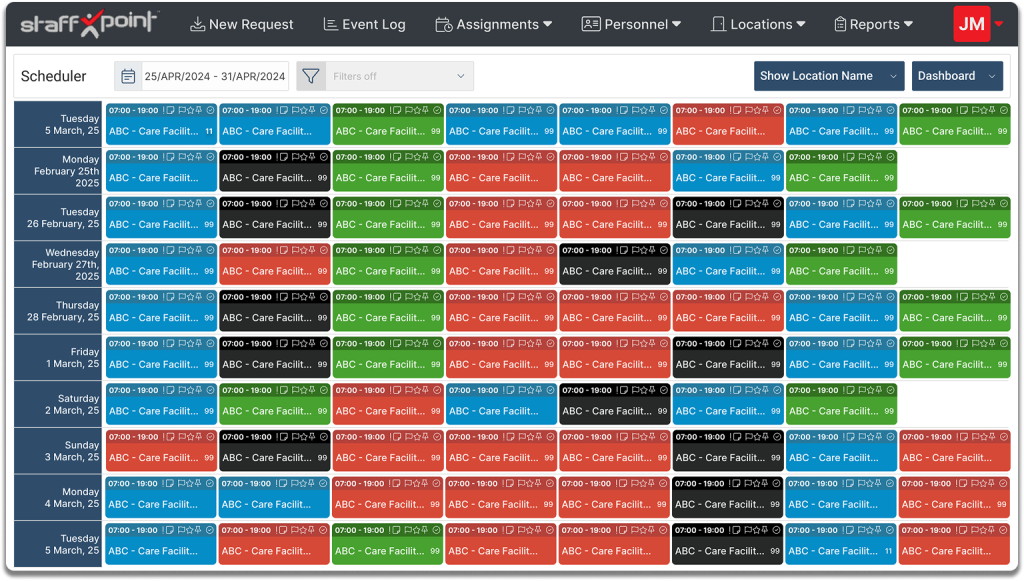This screenshot has height=581, width=1024.
Task: Click the funnel filter icon
Action: pyautogui.click(x=311, y=76)
